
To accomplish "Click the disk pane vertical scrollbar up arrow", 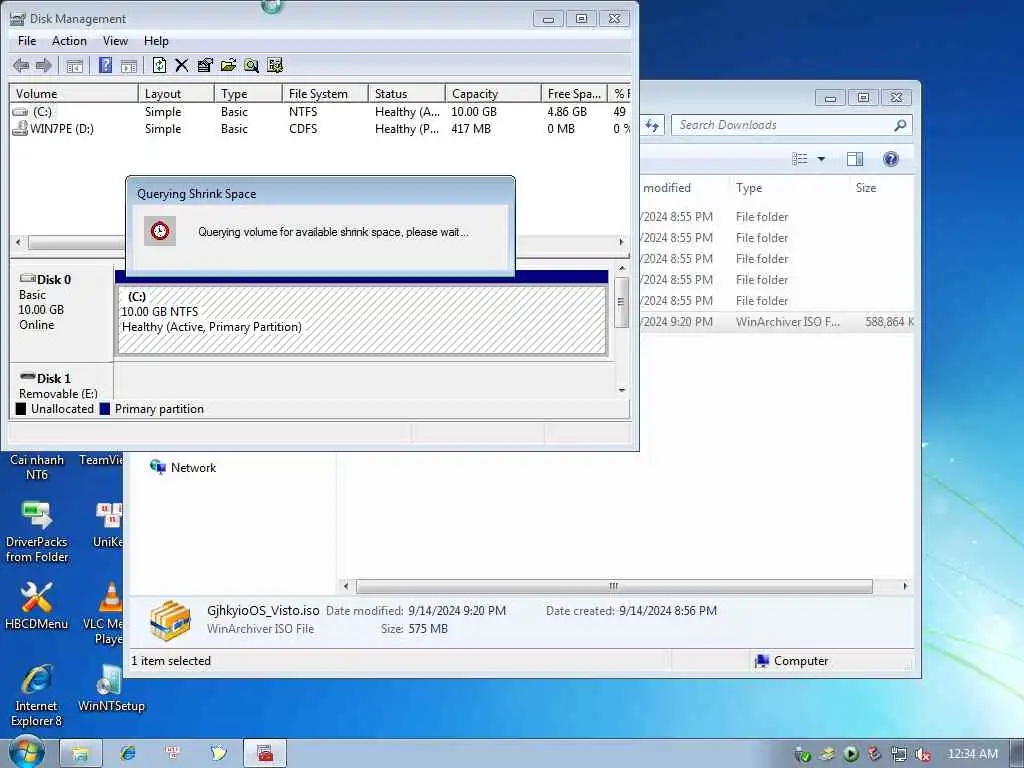I will point(622,268).
